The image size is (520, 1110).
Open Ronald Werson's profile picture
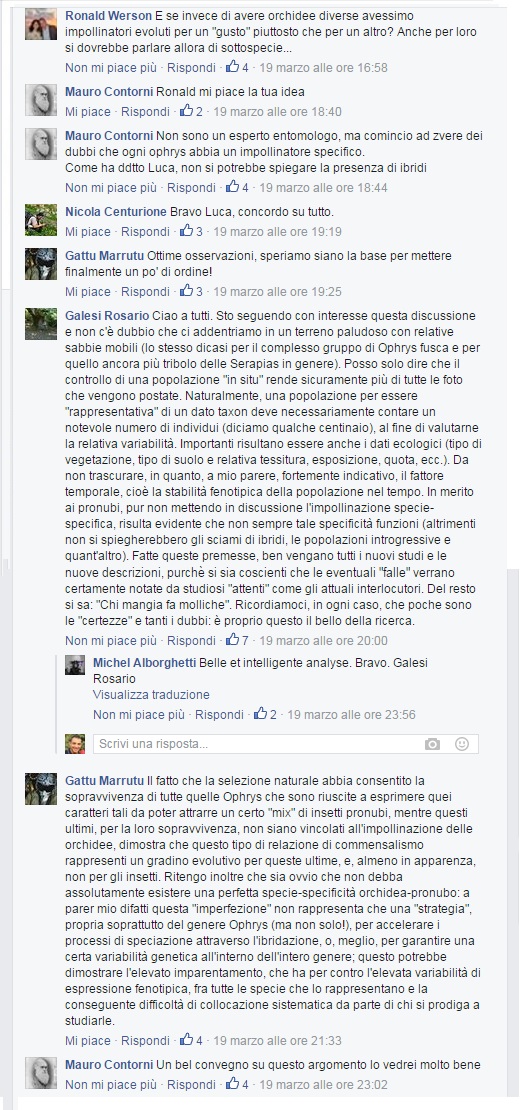coord(41,25)
